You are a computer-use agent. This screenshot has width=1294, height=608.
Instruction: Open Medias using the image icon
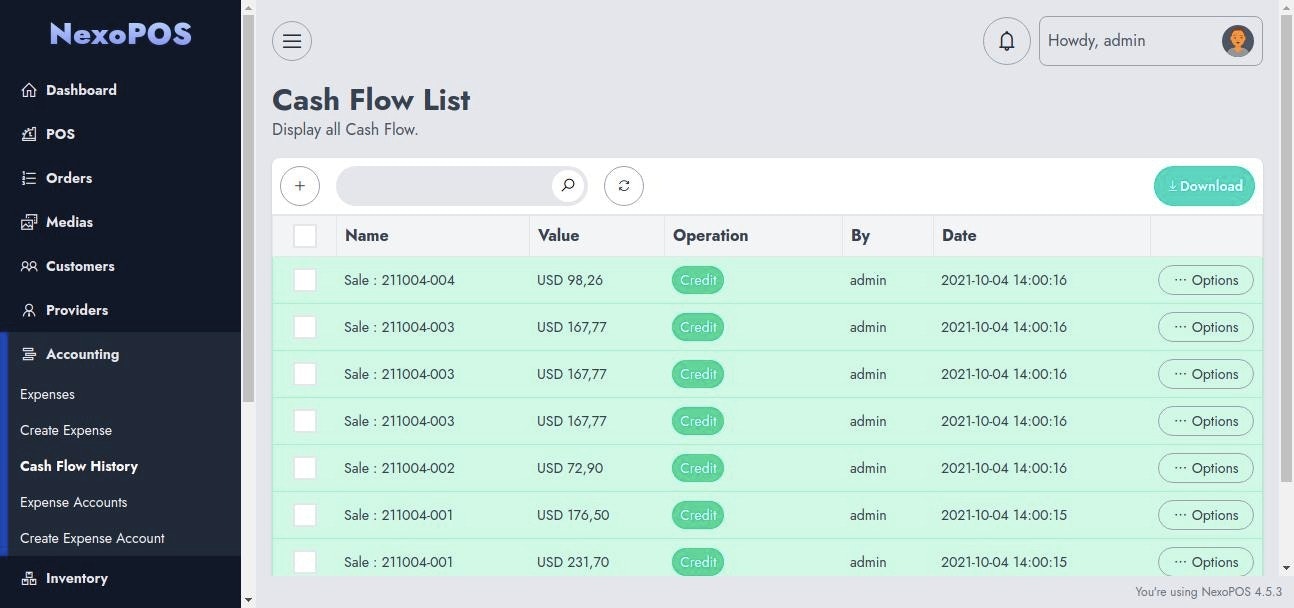pyautogui.click(x=30, y=222)
